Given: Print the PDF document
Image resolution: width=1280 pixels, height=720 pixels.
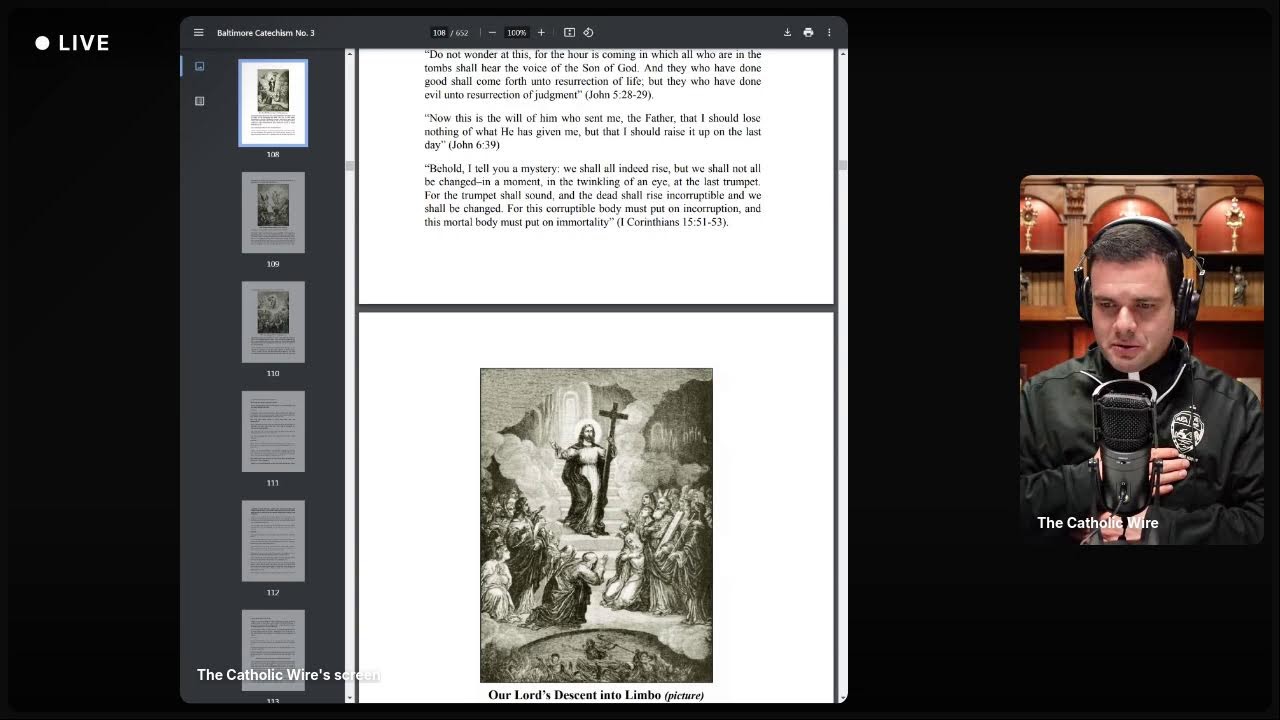Looking at the screenshot, I should click(808, 33).
